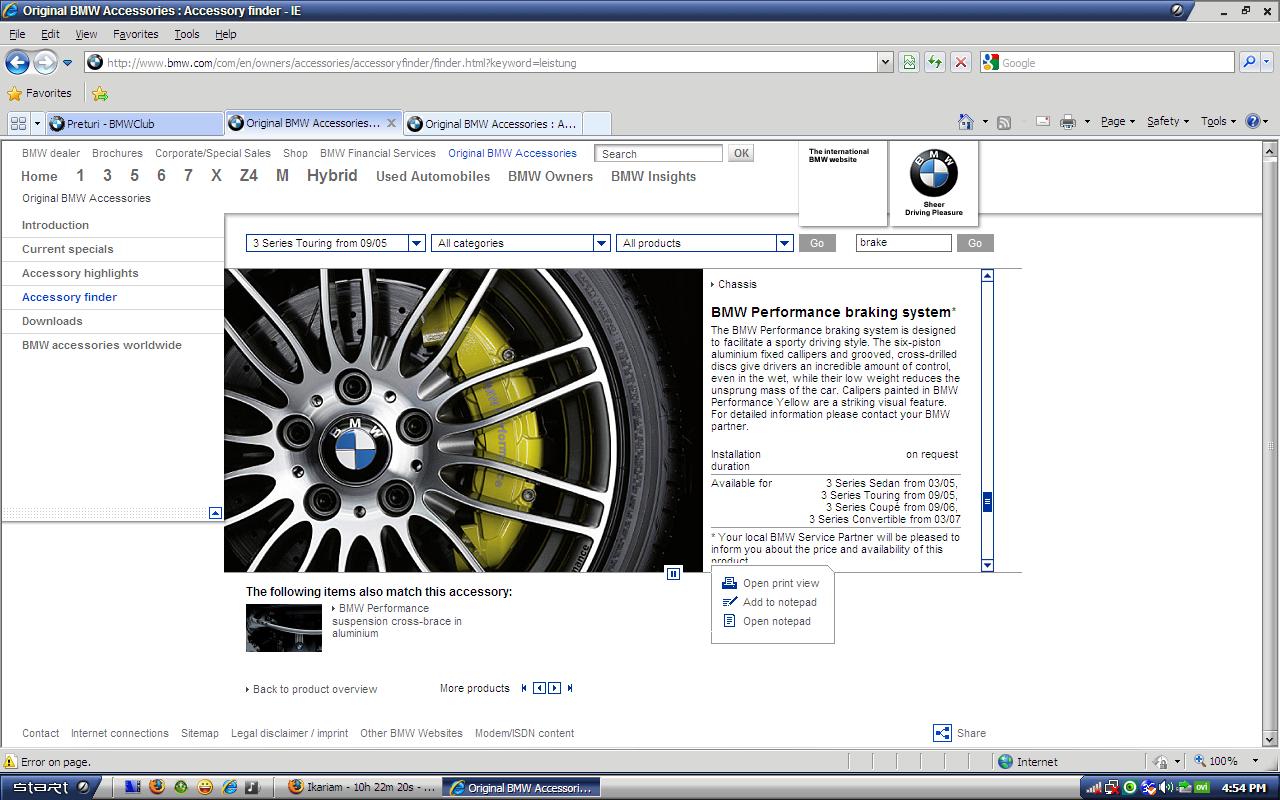Viewport: 1280px width, 800px height.
Task: Switch to third Original BMW Accessories tab
Action: (491, 124)
